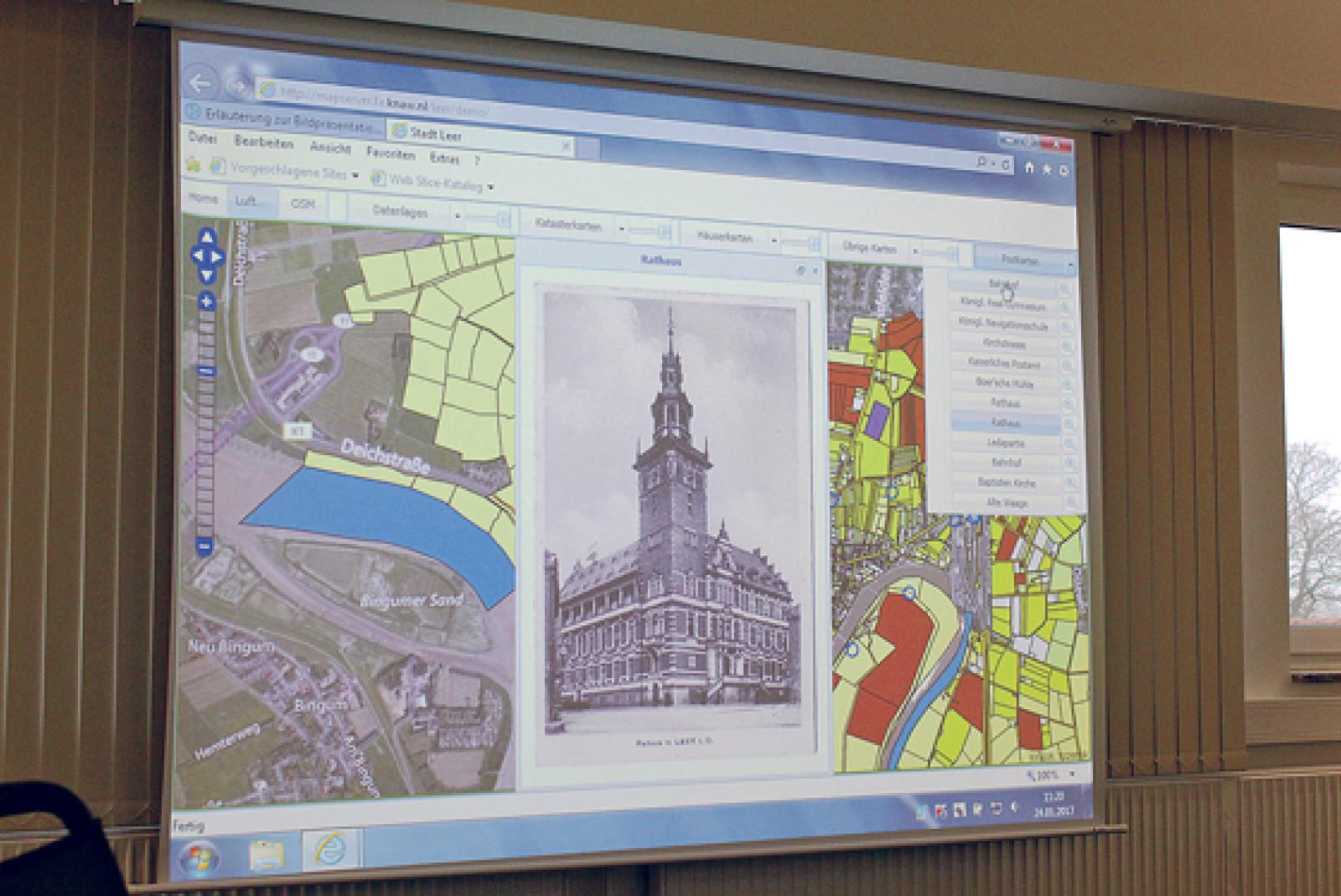
Task: Click the map zoom-in plus button
Action: pyautogui.click(x=207, y=301)
